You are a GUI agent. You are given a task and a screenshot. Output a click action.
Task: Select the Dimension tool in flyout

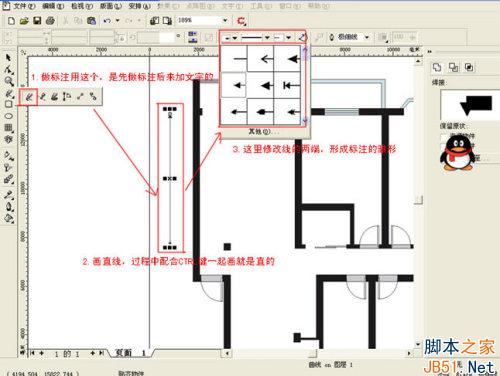[67, 97]
